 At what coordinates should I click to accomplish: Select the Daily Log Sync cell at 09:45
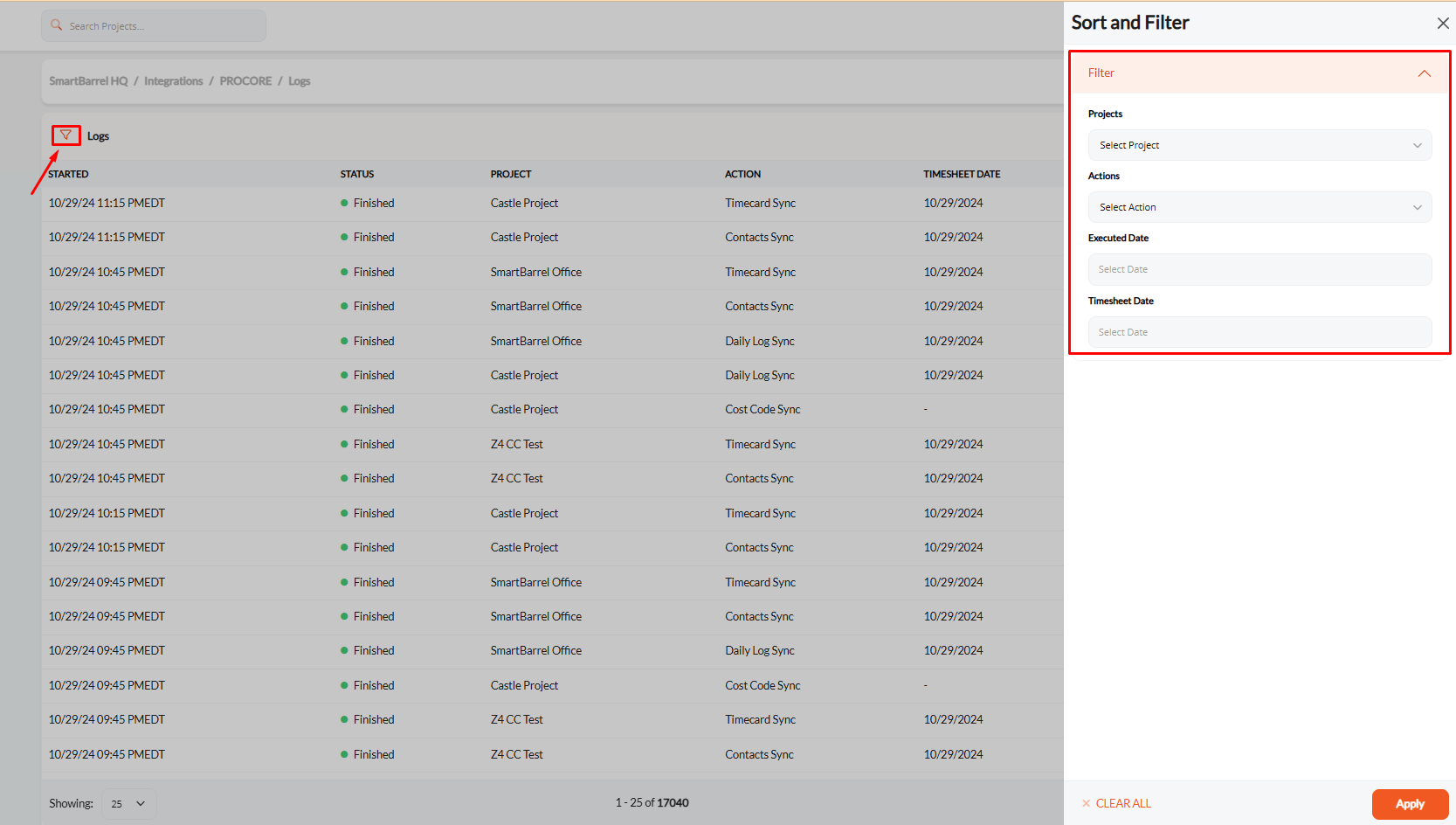[760, 650]
